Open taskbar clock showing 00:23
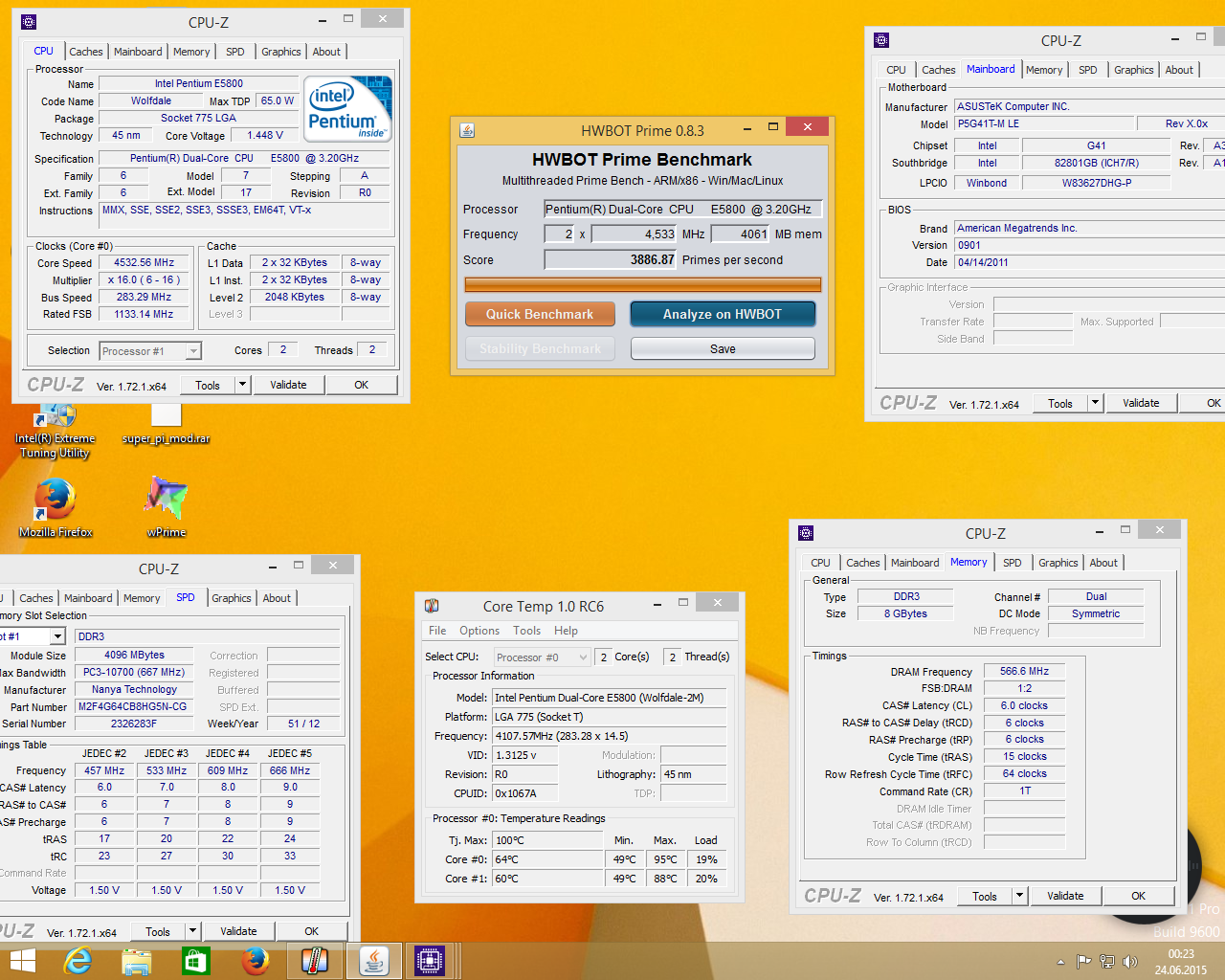The image size is (1225, 980). click(x=1181, y=962)
